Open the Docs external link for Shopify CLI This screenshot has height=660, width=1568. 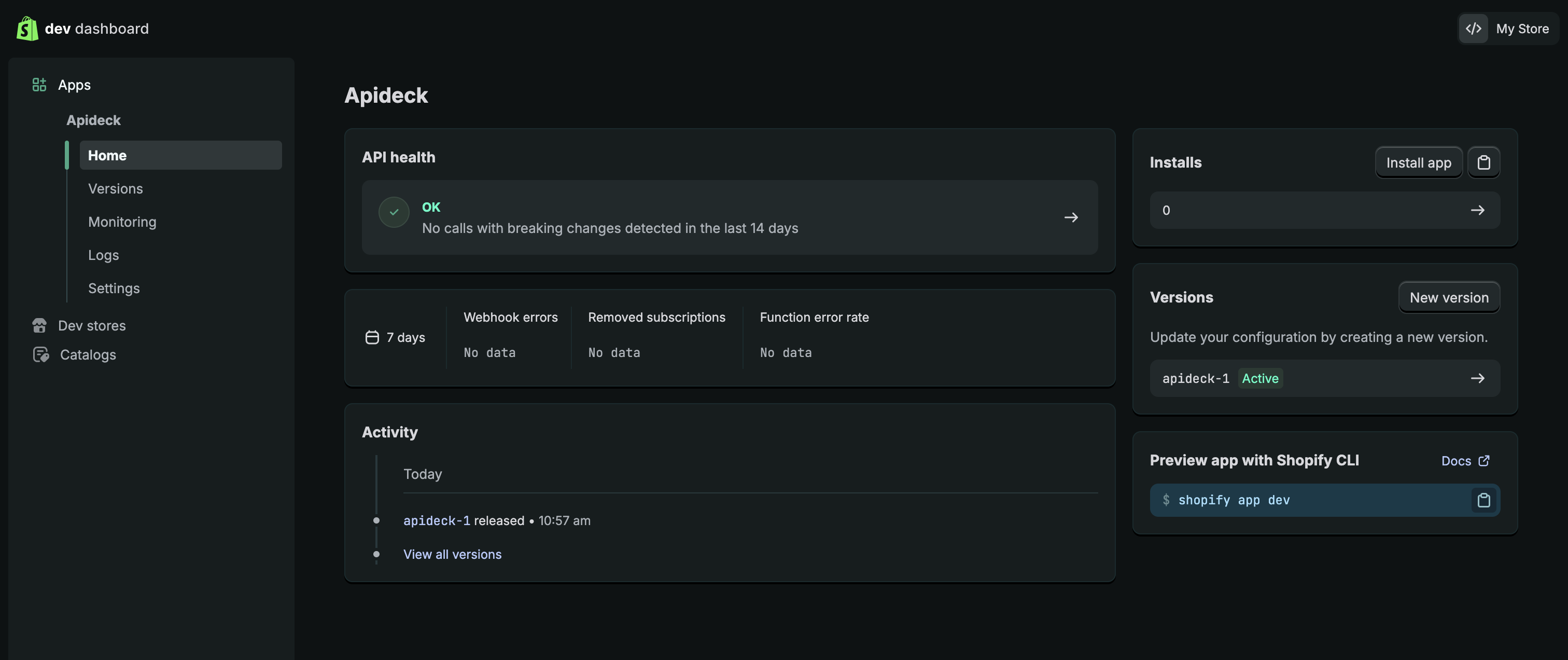pyautogui.click(x=1465, y=461)
